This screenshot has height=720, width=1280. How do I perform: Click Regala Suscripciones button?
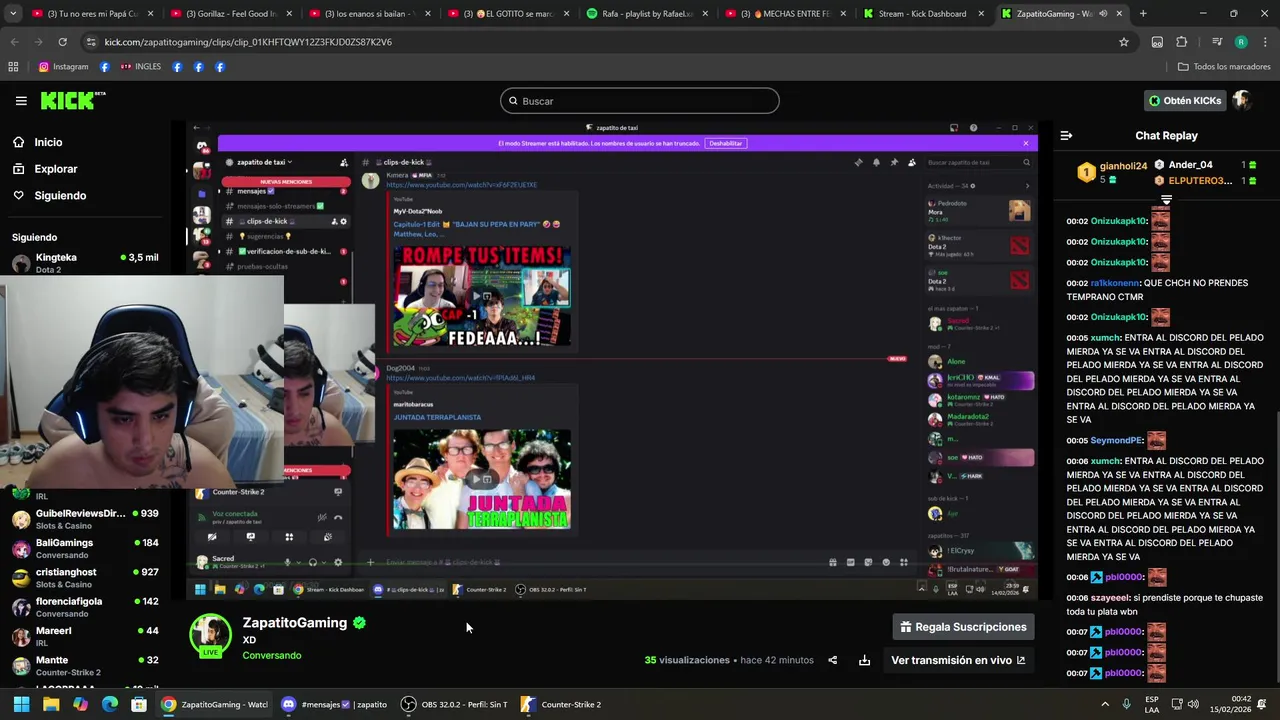pos(963,627)
